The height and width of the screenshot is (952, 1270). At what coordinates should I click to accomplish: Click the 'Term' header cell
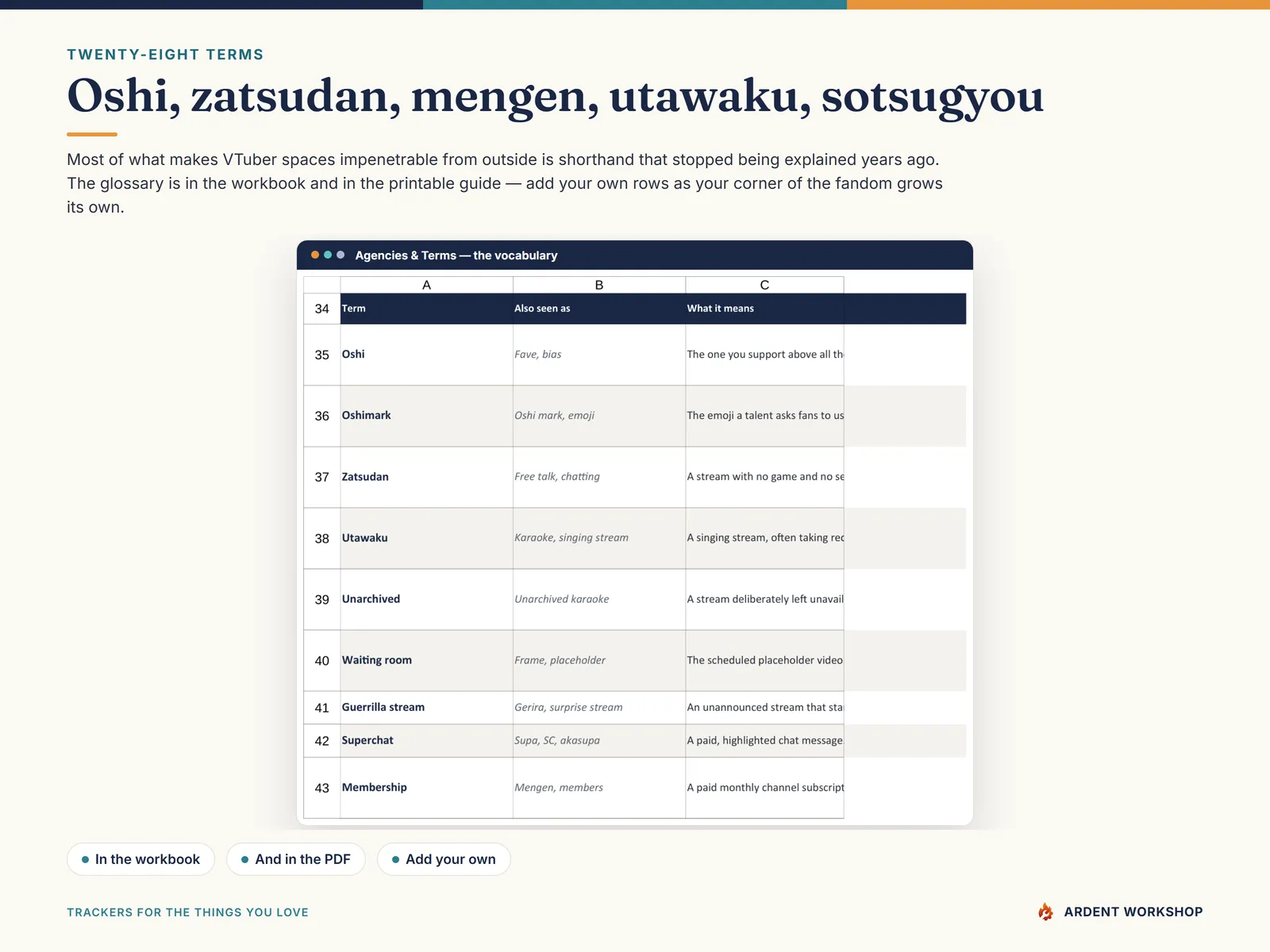click(x=426, y=309)
